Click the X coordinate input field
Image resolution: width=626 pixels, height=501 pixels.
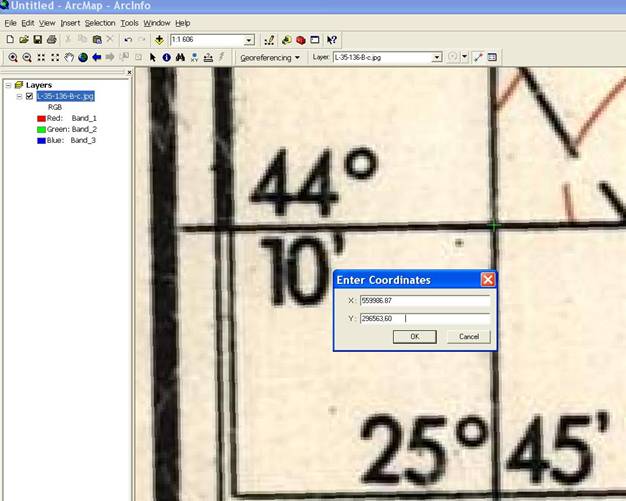[424, 300]
